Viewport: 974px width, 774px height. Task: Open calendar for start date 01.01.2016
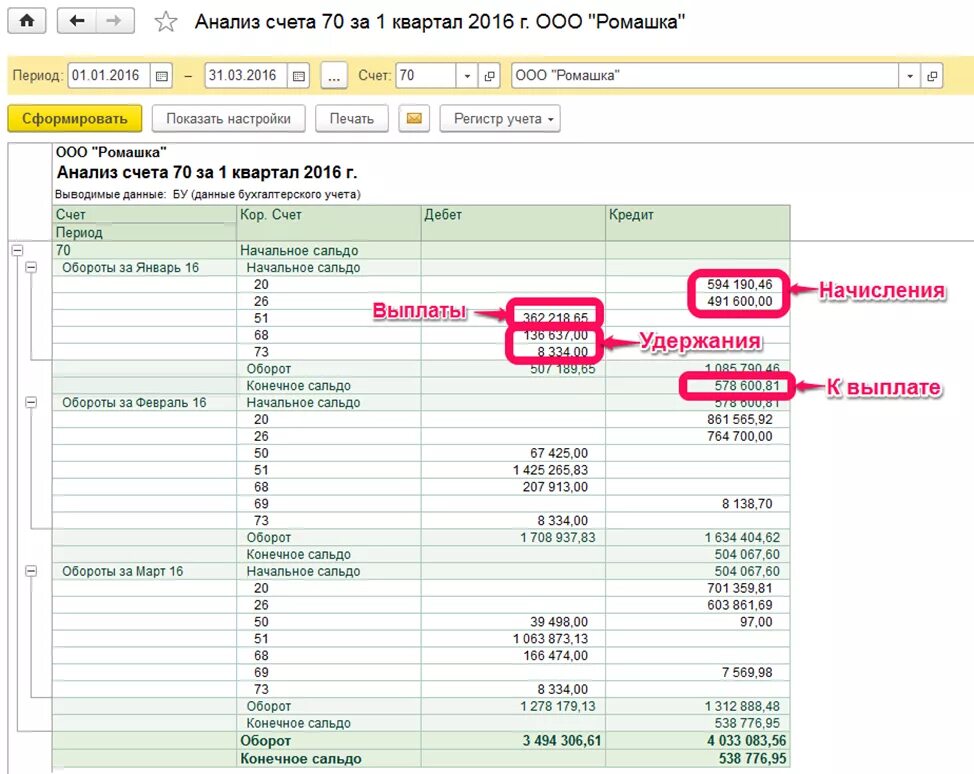coord(162,76)
